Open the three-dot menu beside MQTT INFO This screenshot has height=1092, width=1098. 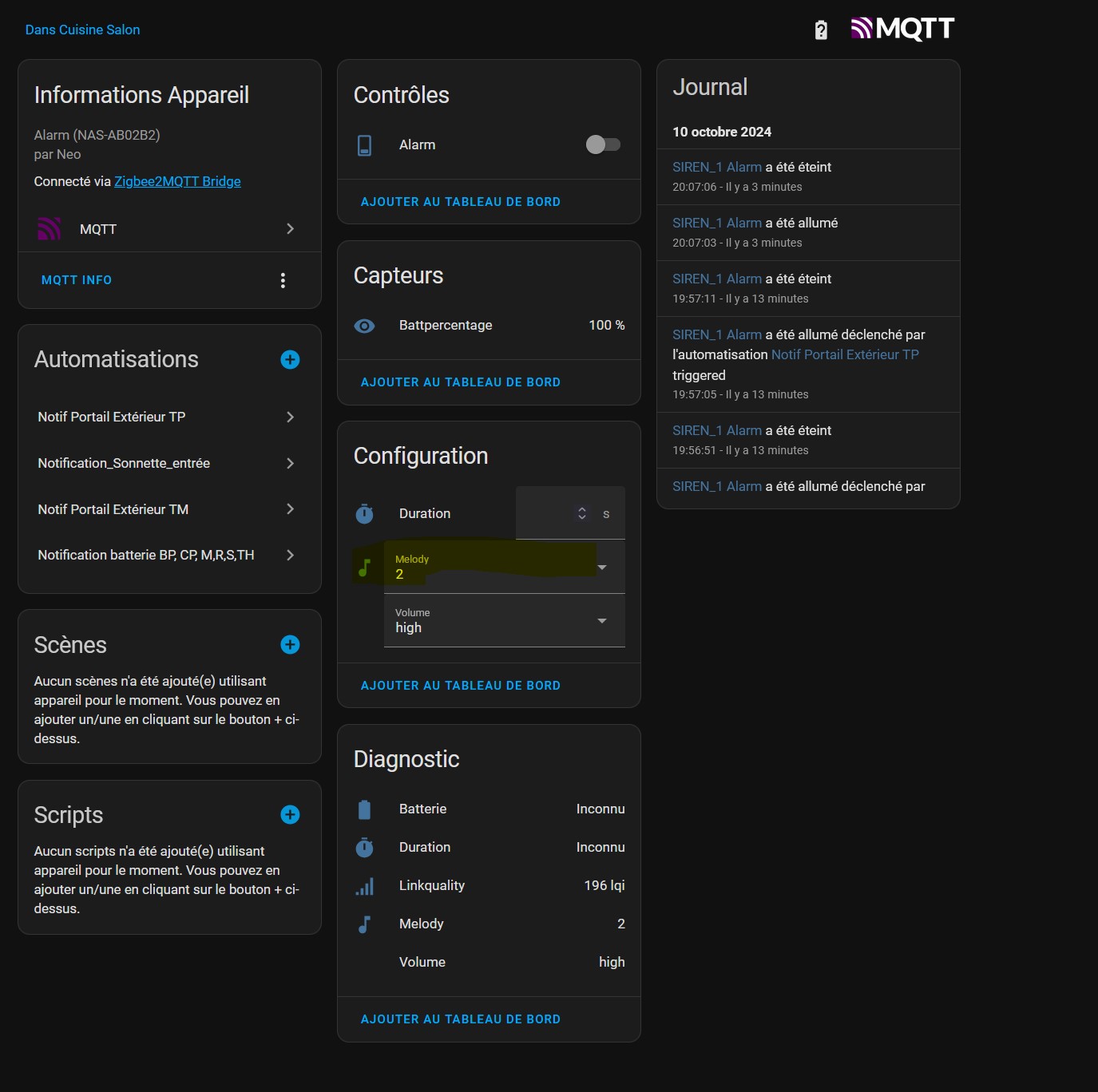point(283,280)
